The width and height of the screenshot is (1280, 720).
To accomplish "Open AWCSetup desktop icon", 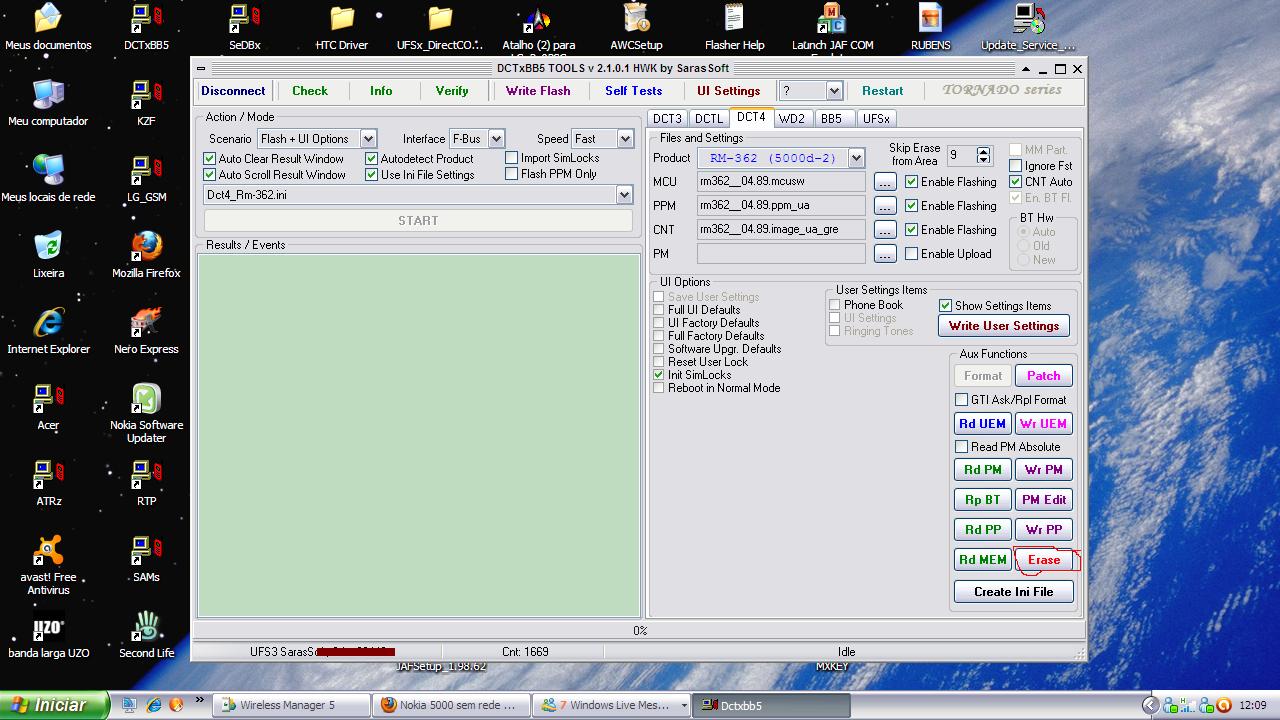I will 636,27.
